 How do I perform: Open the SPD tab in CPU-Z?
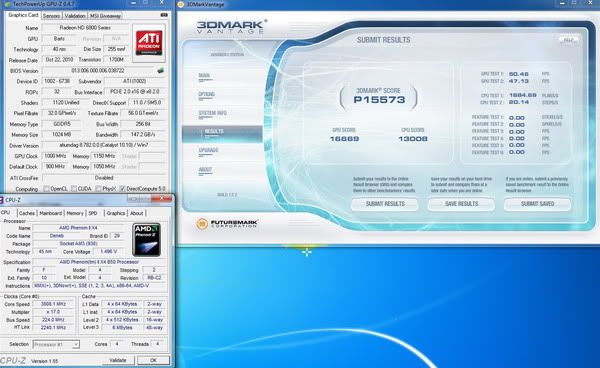click(93, 213)
